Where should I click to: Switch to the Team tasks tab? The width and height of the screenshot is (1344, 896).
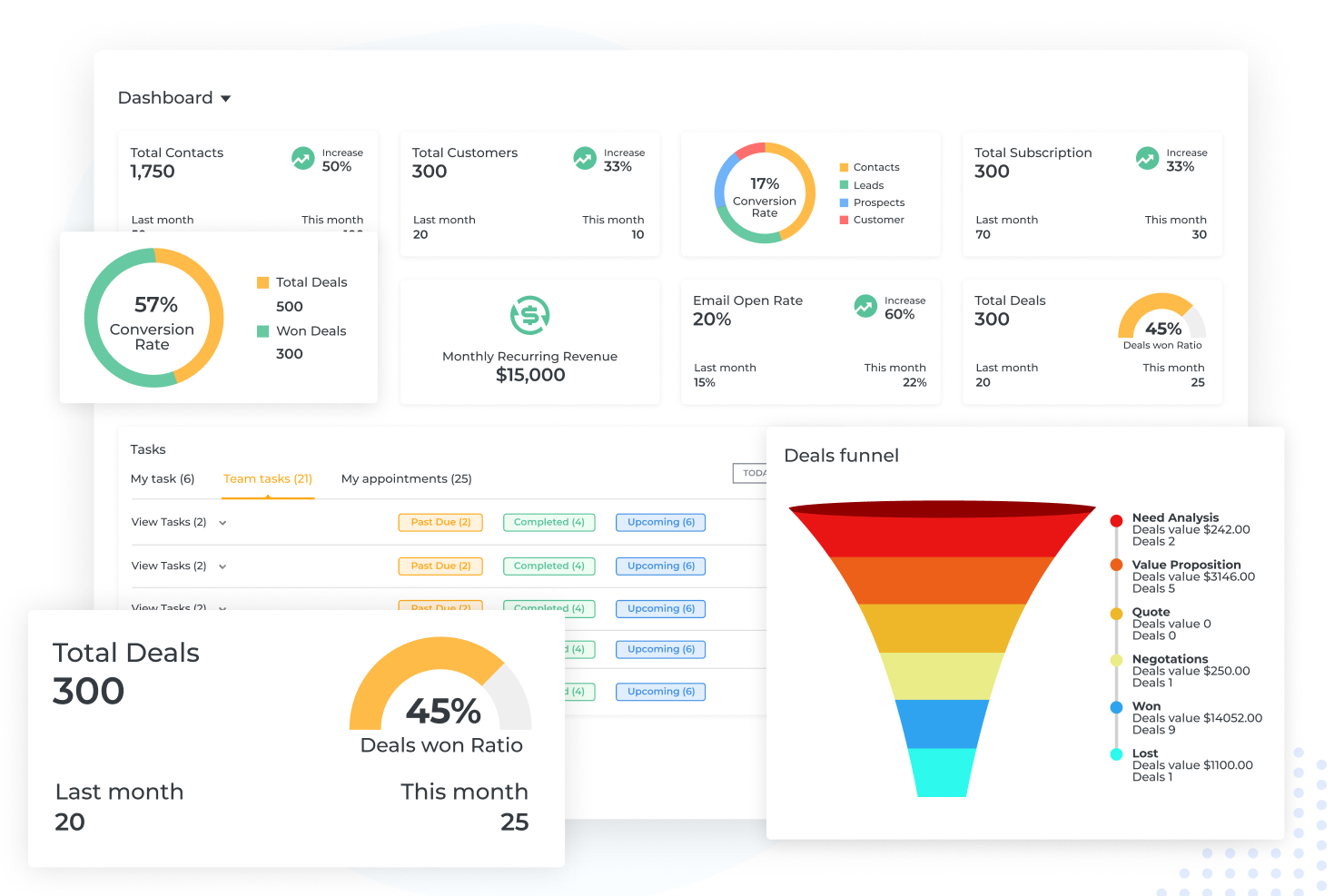268,478
